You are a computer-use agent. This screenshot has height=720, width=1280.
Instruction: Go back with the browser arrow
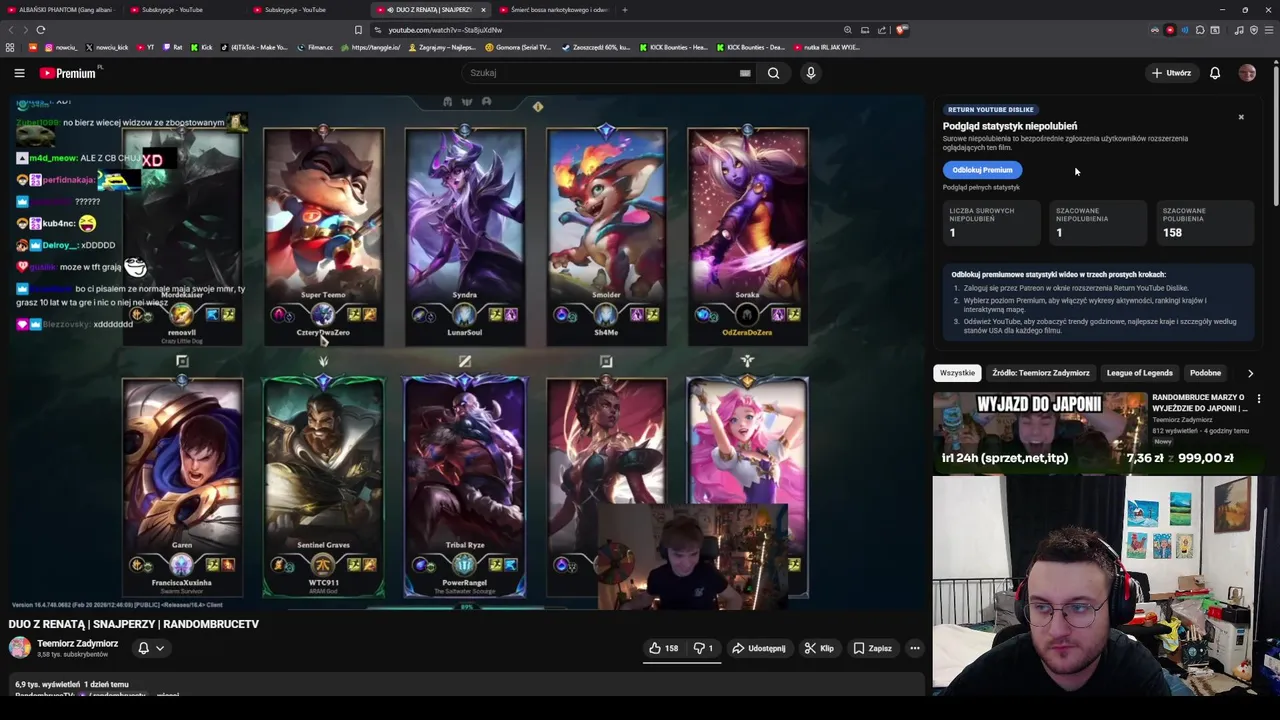click(11, 30)
